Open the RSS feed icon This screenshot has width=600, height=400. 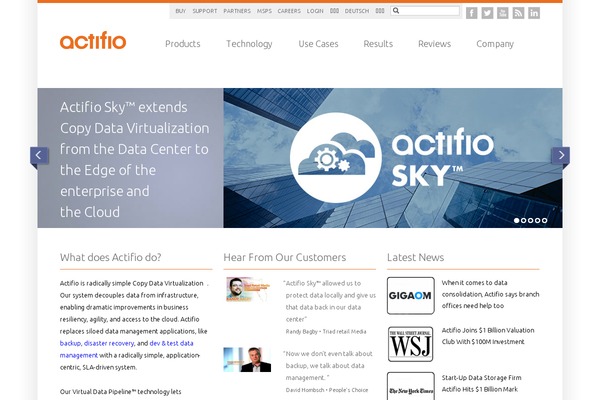tap(518, 13)
